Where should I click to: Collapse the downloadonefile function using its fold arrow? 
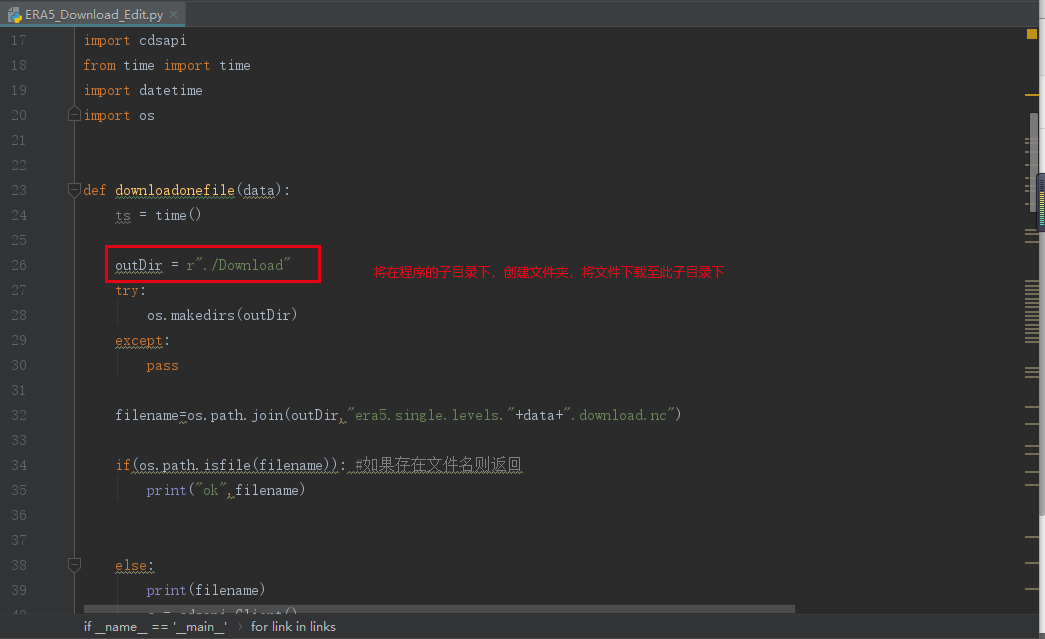pos(74,190)
